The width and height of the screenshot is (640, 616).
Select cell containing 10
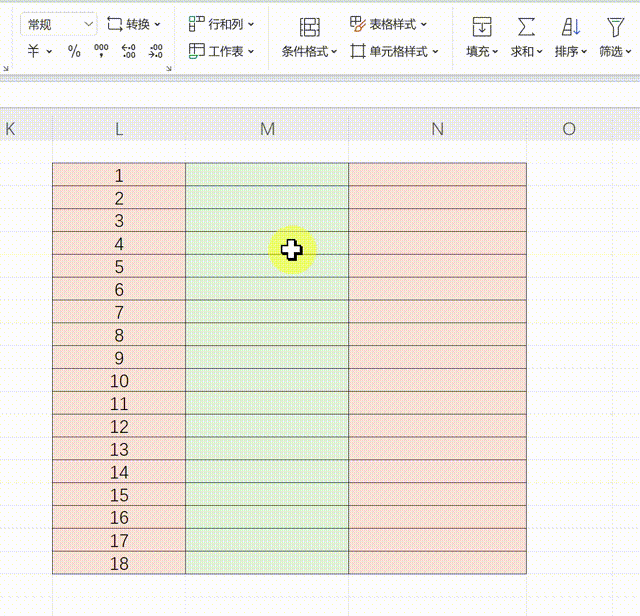click(x=119, y=380)
